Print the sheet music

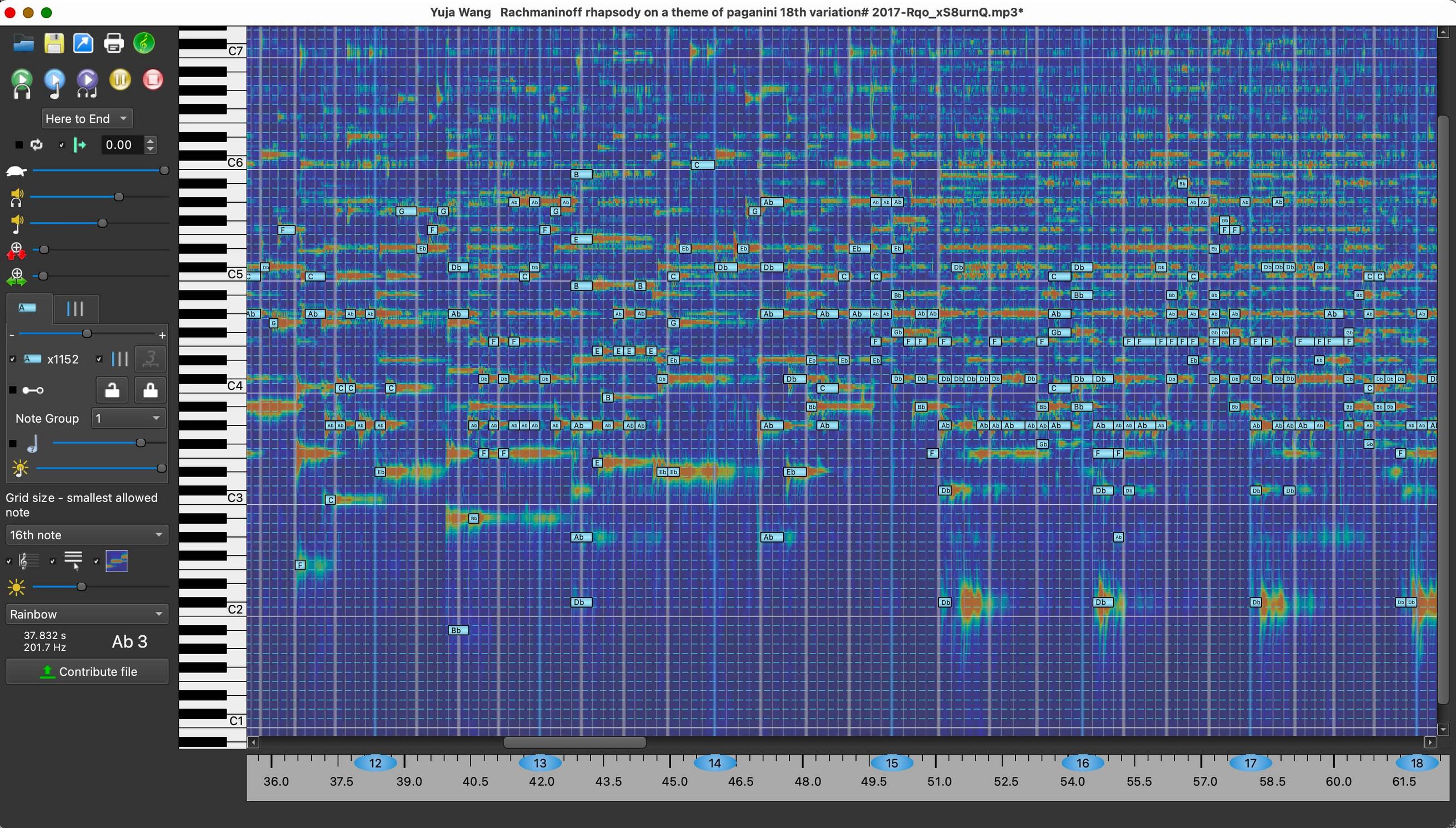click(x=113, y=43)
